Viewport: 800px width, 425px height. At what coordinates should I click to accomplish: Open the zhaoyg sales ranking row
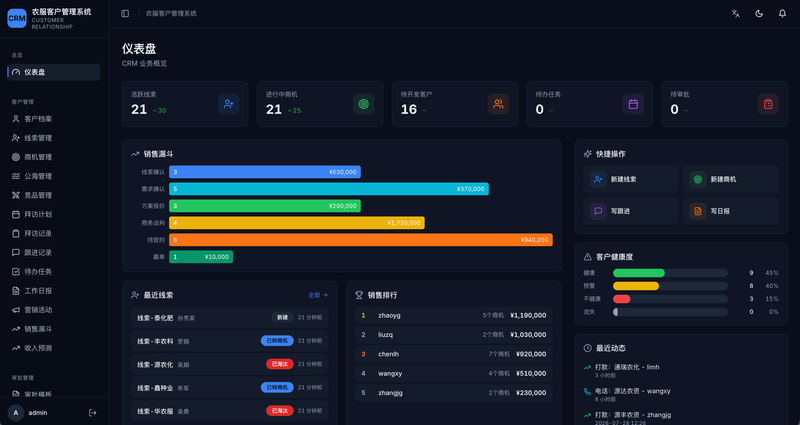click(x=454, y=315)
